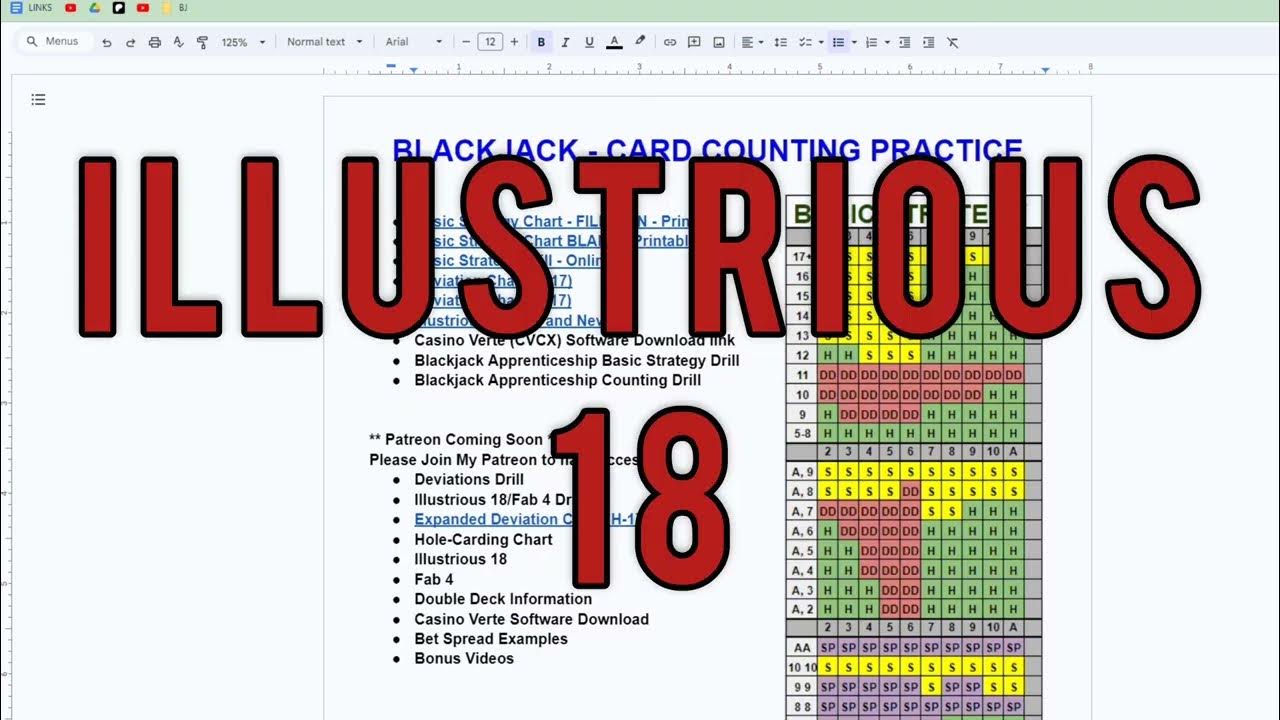1280x720 pixels.
Task: Click the 'Deviations Drill' bullet
Action: pyautogui.click(x=469, y=479)
